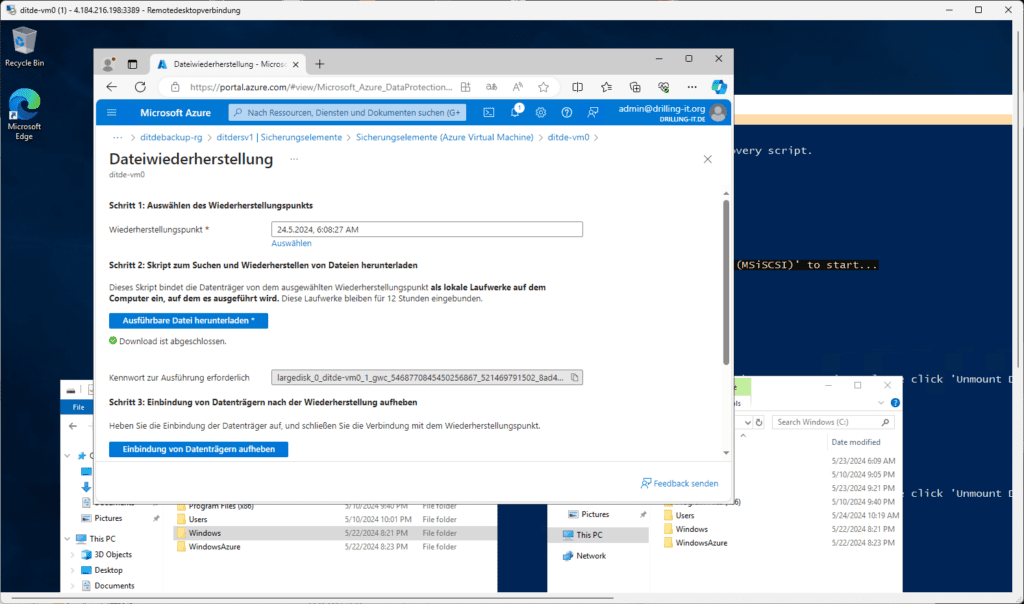Add this page to favorites star
This screenshot has width=1024, height=604.
[x=543, y=87]
